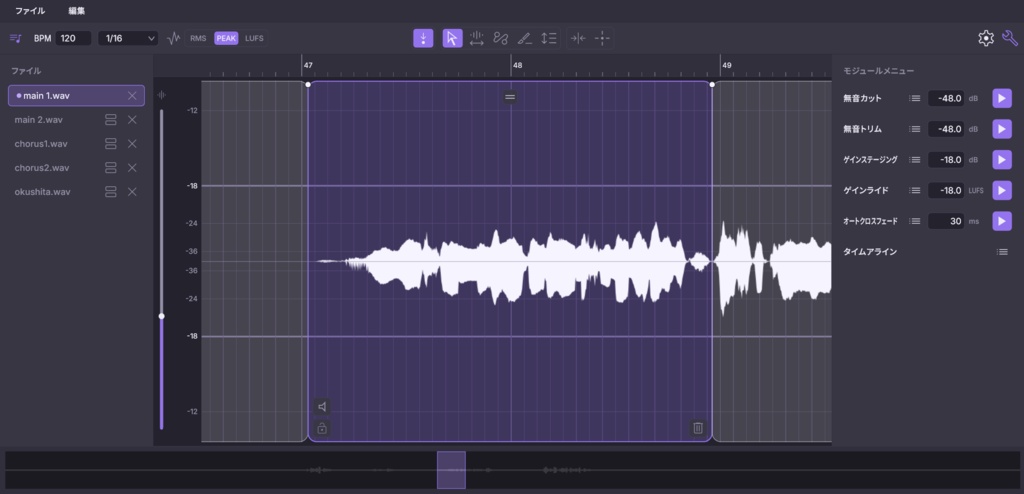The height and width of the screenshot is (494, 1024).
Task: Toggle stack icon for chorus1.wav
Action: tap(110, 144)
